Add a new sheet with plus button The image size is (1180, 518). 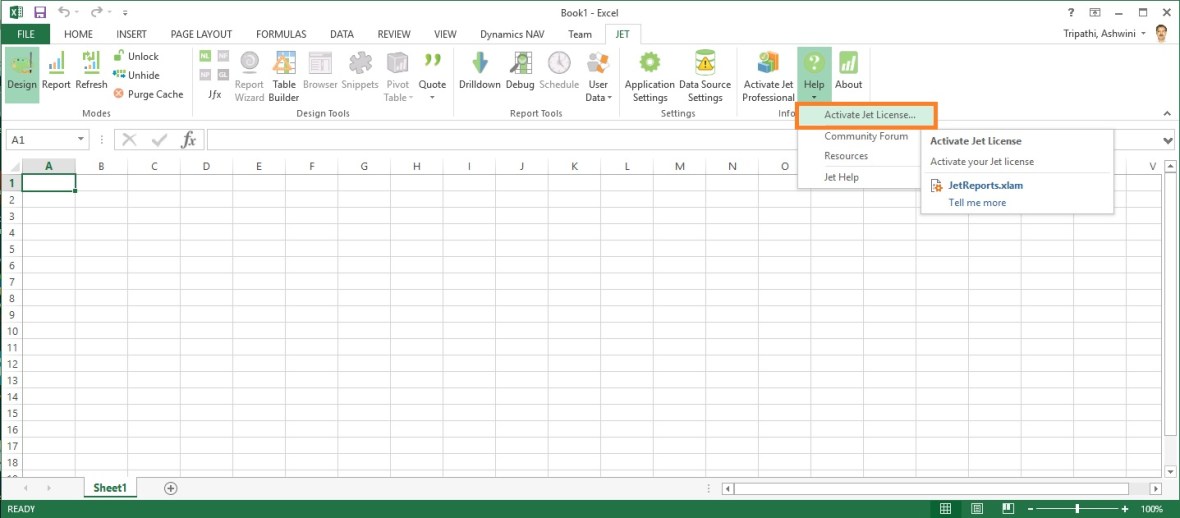(171, 488)
